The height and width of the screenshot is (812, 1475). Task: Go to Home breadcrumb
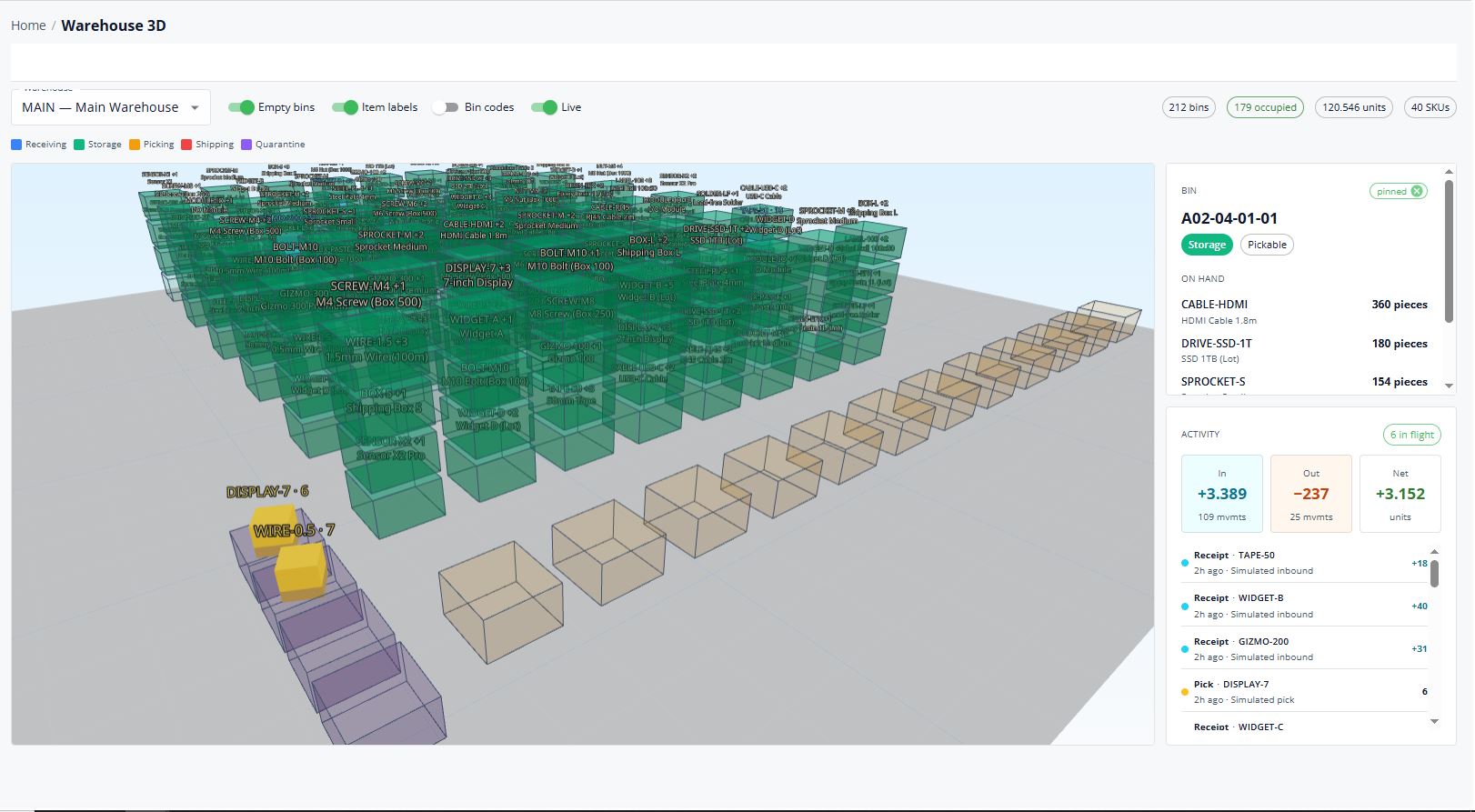(28, 25)
